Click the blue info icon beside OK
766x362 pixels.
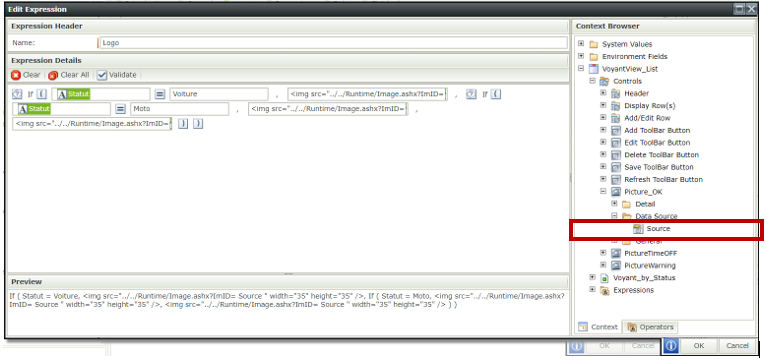click(x=671, y=346)
